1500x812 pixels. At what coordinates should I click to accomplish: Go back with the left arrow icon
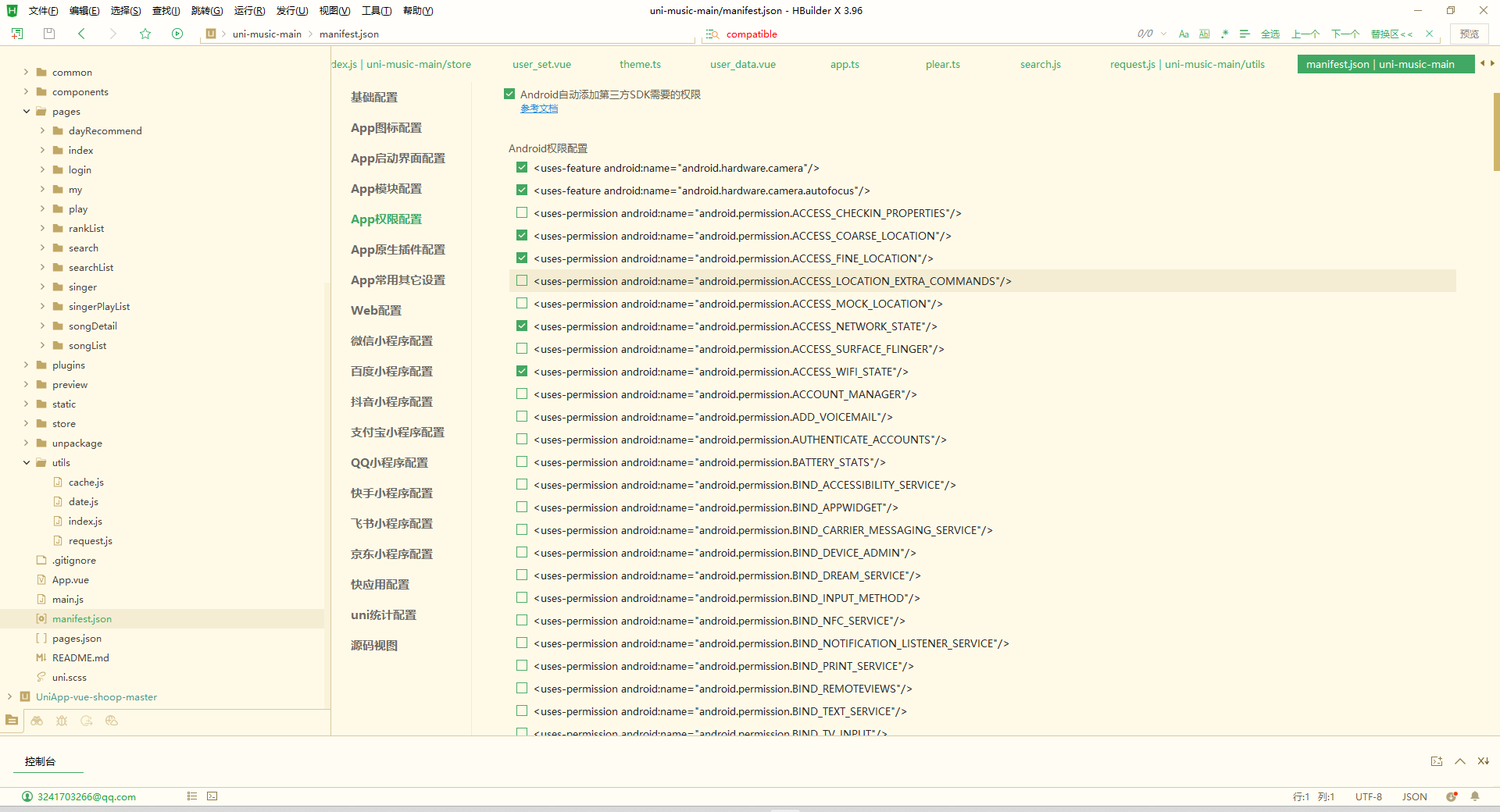81,34
